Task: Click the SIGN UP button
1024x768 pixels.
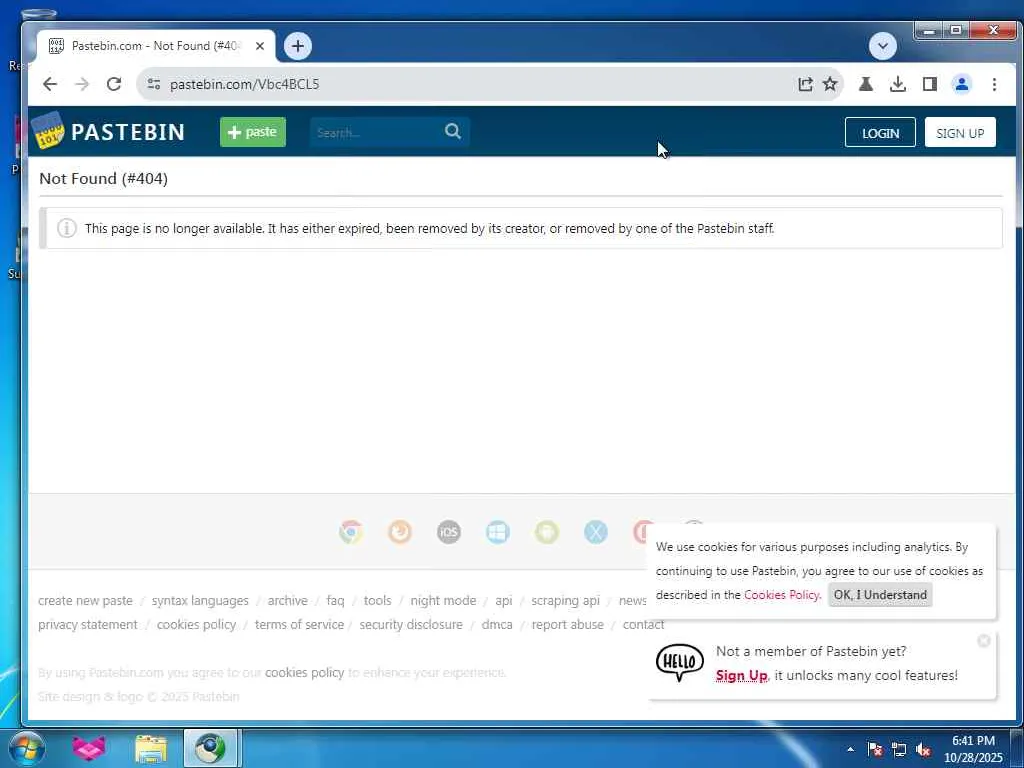Action: pyautogui.click(x=960, y=133)
